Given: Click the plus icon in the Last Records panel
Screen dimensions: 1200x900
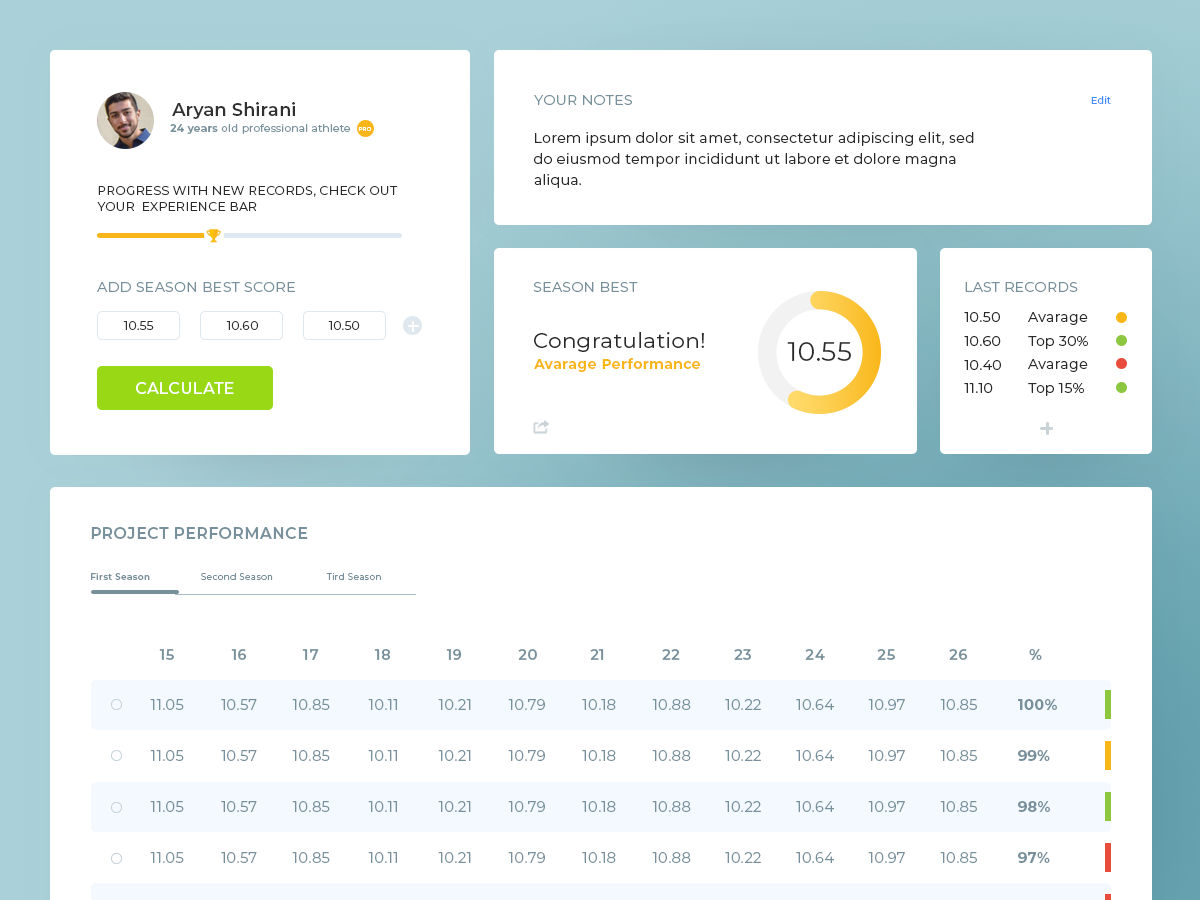Looking at the screenshot, I should [x=1046, y=428].
